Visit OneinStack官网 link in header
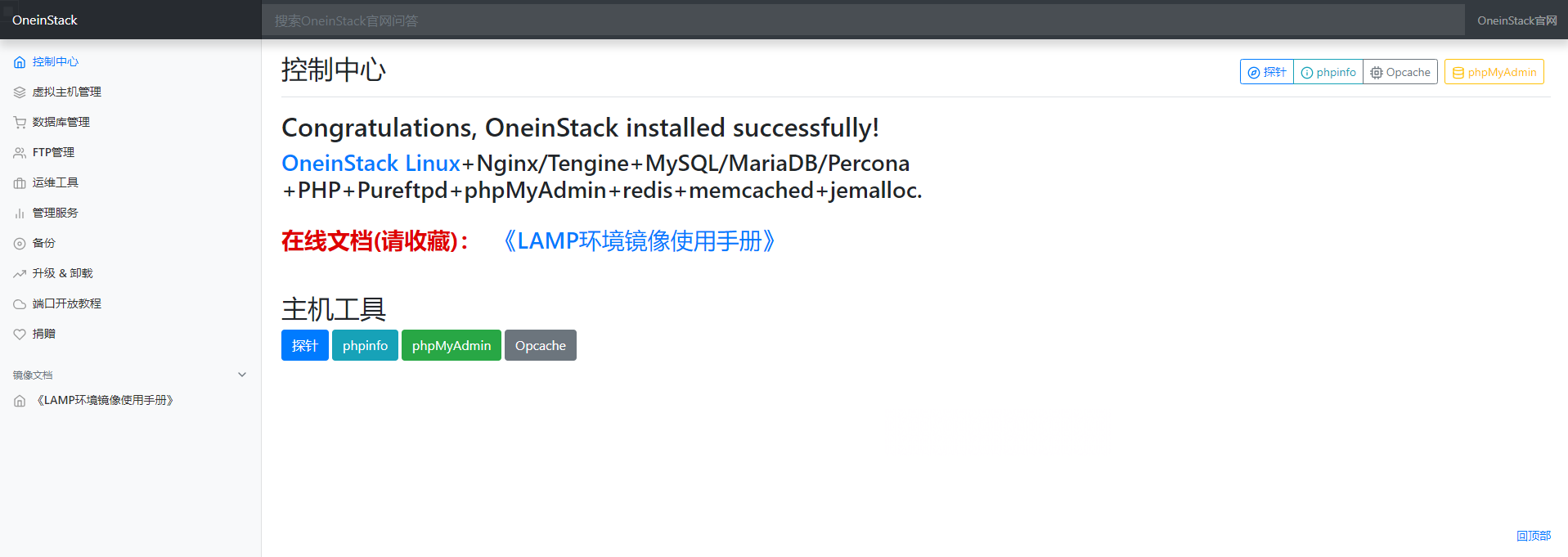 point(1517,20)
